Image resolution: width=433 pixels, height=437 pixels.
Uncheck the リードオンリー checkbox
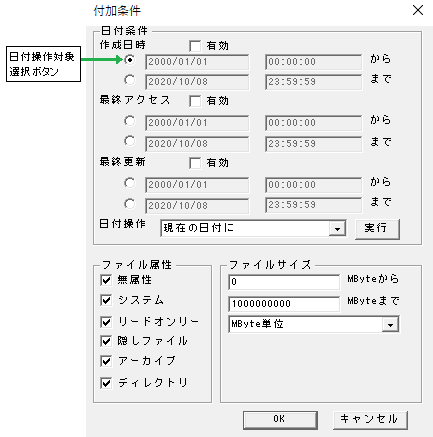click(106, 322)
